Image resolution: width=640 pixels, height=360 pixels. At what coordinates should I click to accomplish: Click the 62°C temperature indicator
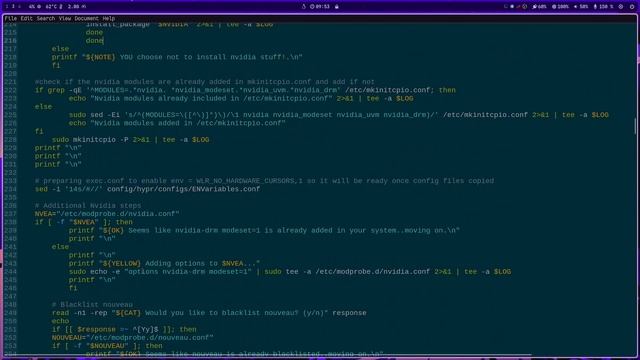pyautogui.click(x=54, y=7)
